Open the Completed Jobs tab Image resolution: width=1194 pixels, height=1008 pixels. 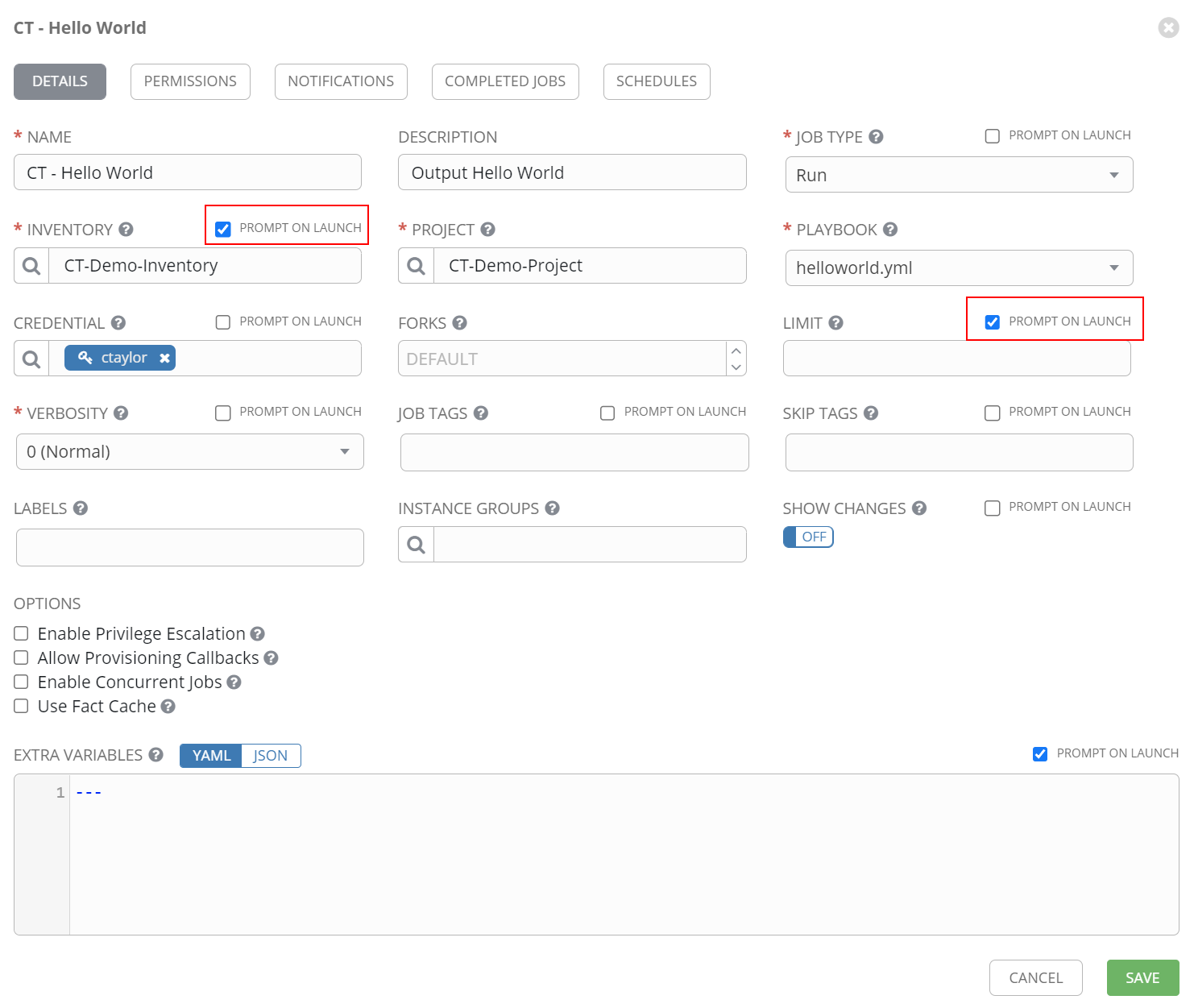tap(505, 81)
